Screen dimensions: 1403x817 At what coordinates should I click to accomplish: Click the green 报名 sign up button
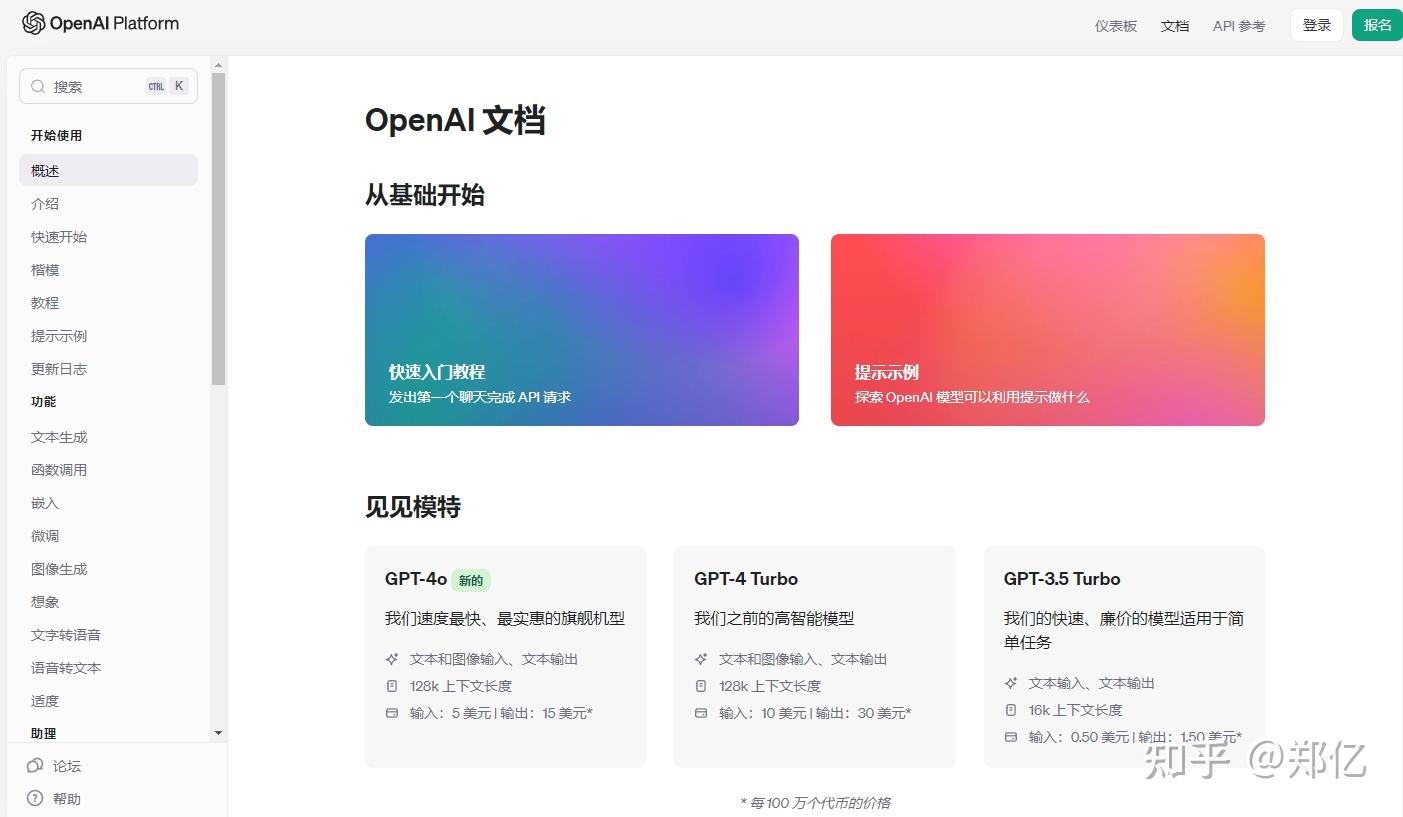point(1377,25)
